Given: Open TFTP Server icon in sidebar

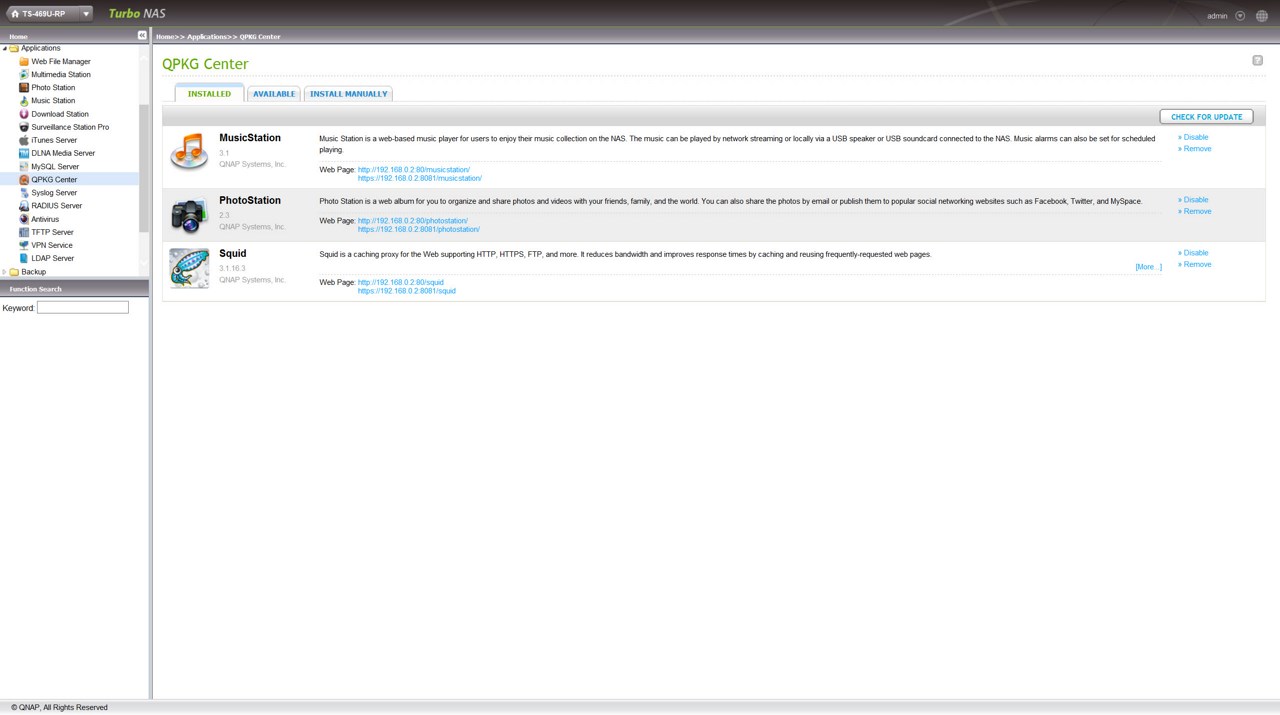Looking at the screenshot, I should click(x=24, y=232).
